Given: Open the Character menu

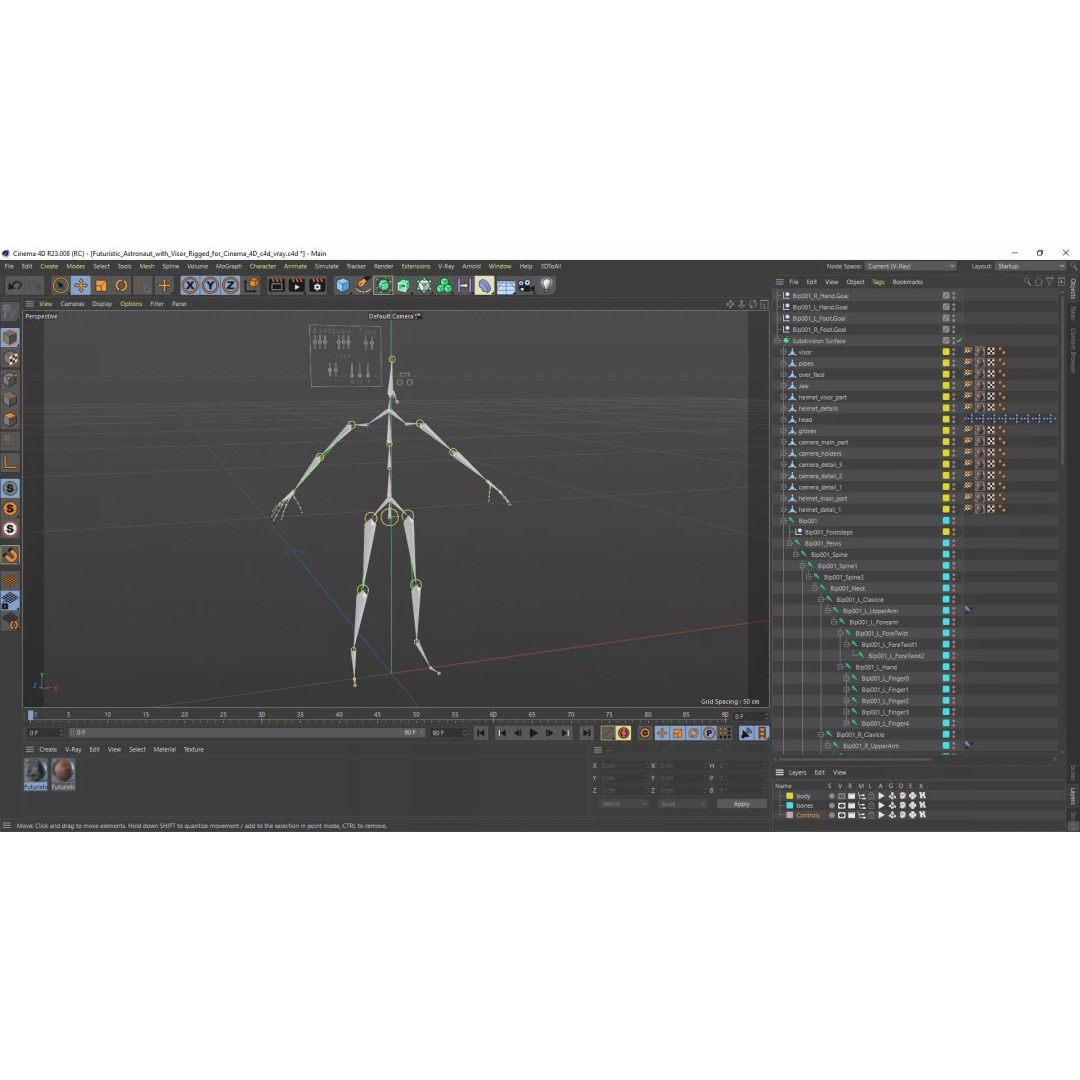Looking at the screenshot, I should 262,267.
